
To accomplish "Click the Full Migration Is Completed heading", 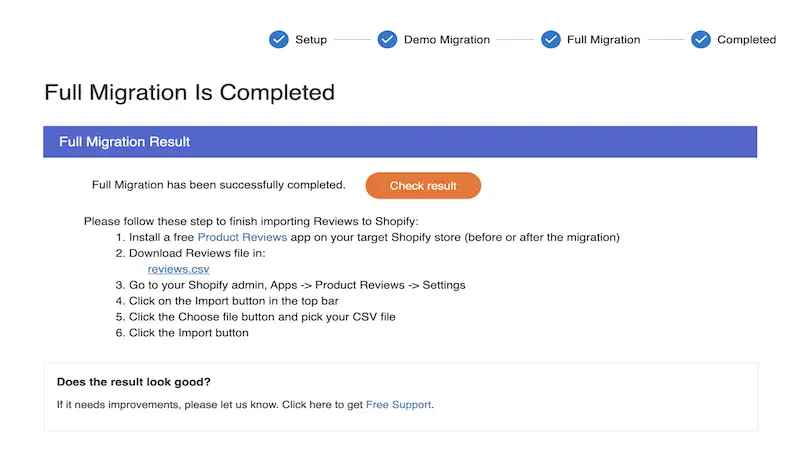I will [x=189, y=93].
